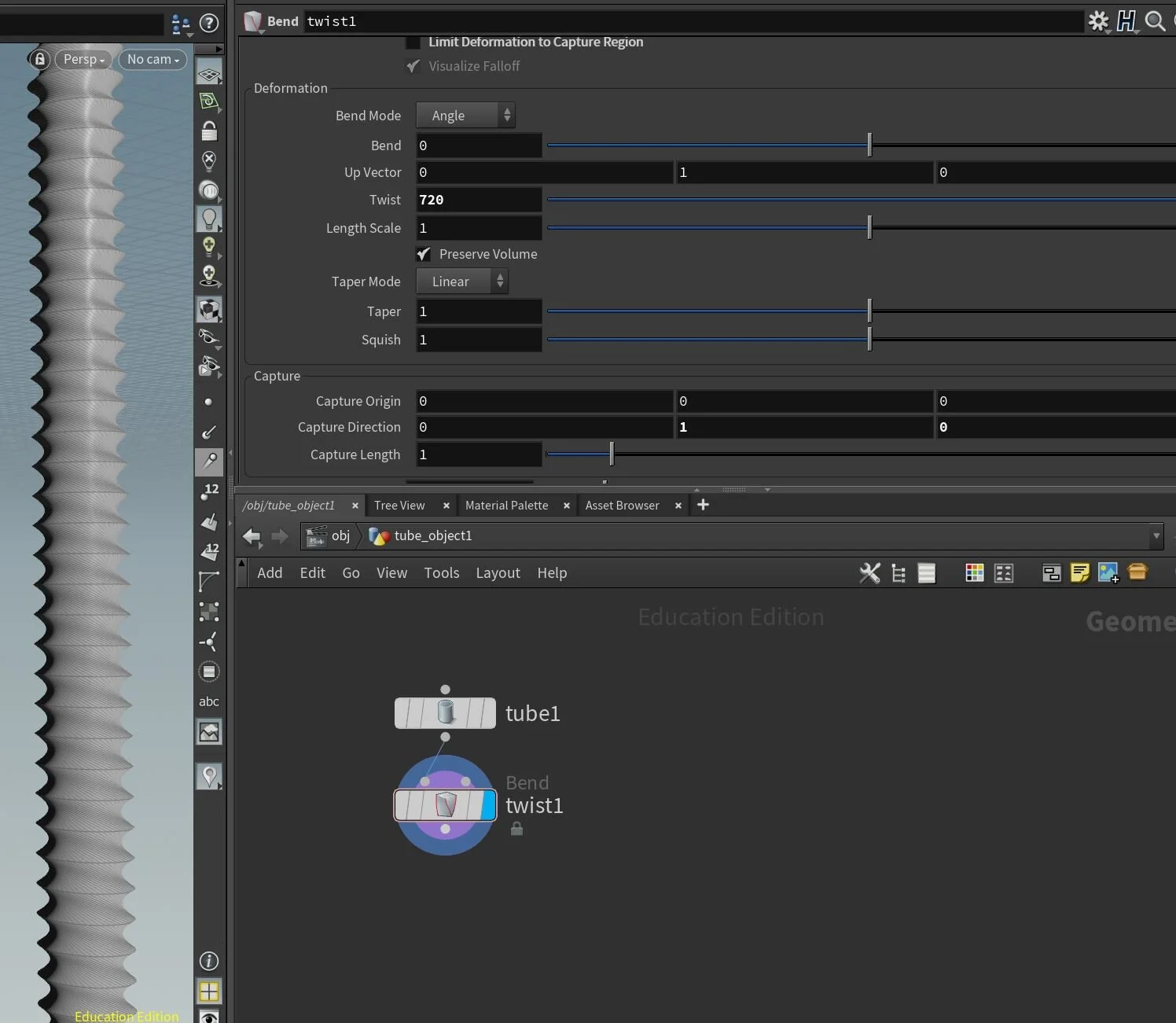
Task: Switch to the Material Palette tab
Action: tap(507, 506)
